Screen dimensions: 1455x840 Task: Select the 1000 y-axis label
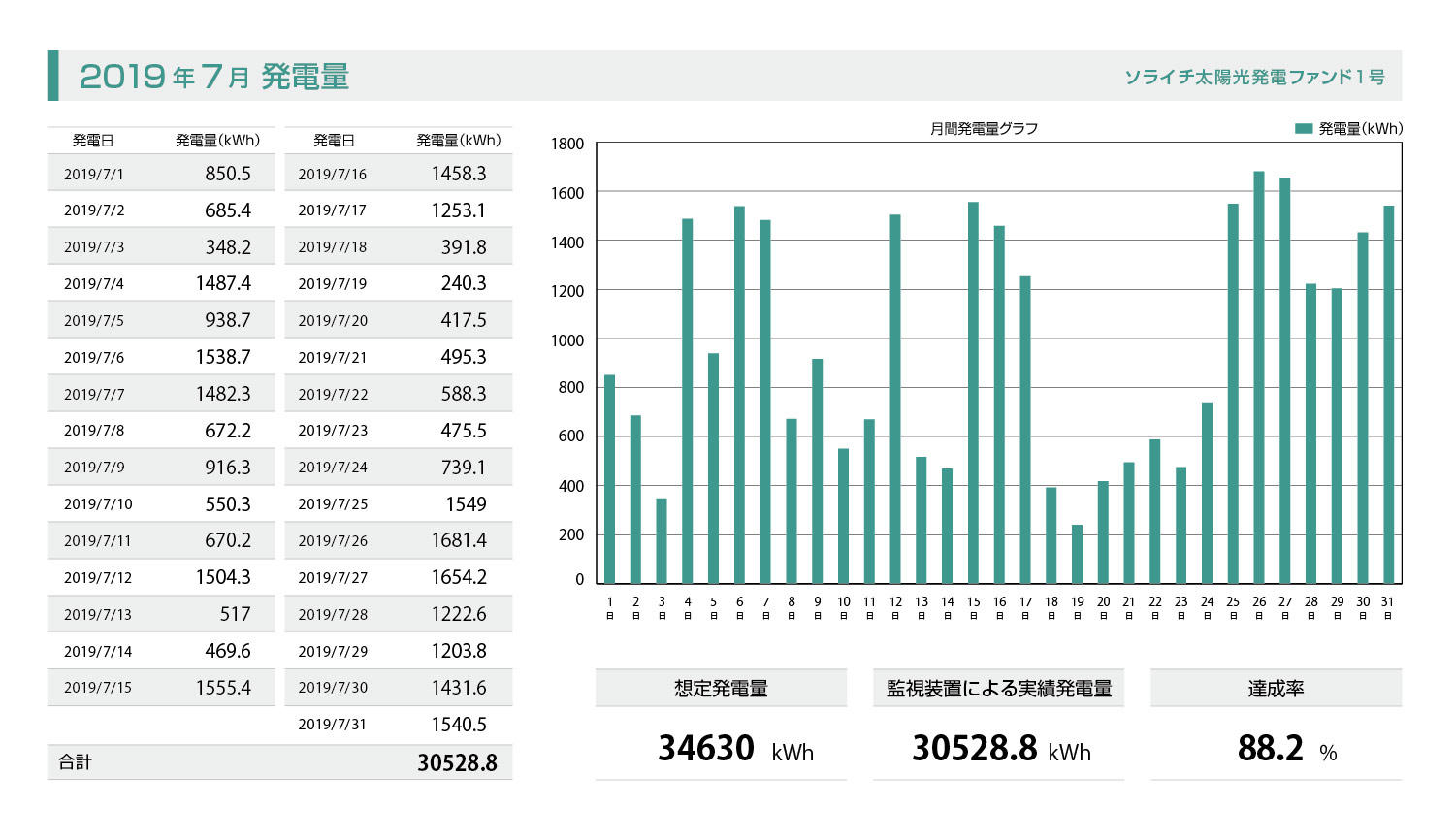click(x=567, y=340)
